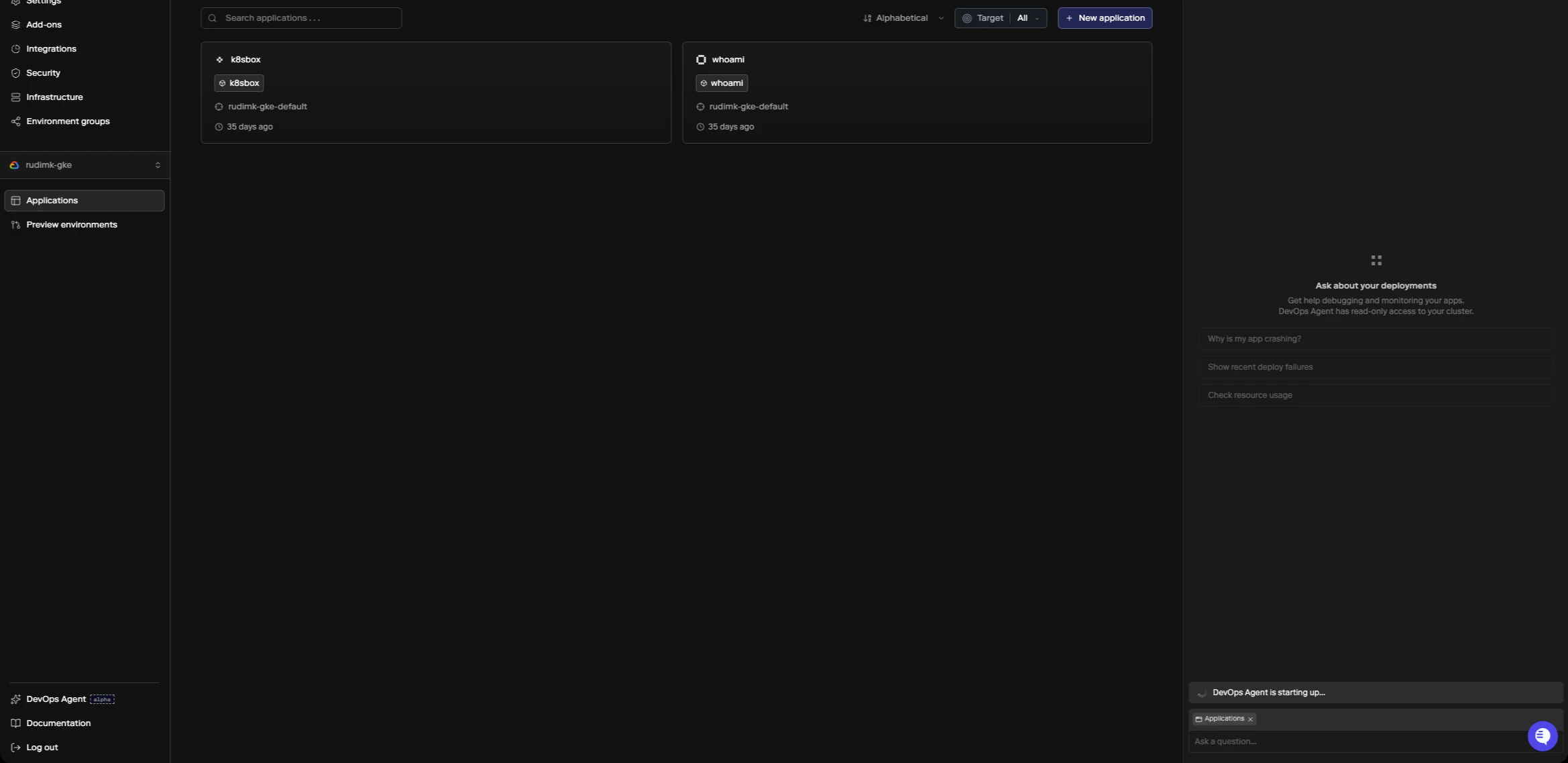Click the Add-ons layers icon
This screenshot has width=1568, height=763.
pos(15,25)
